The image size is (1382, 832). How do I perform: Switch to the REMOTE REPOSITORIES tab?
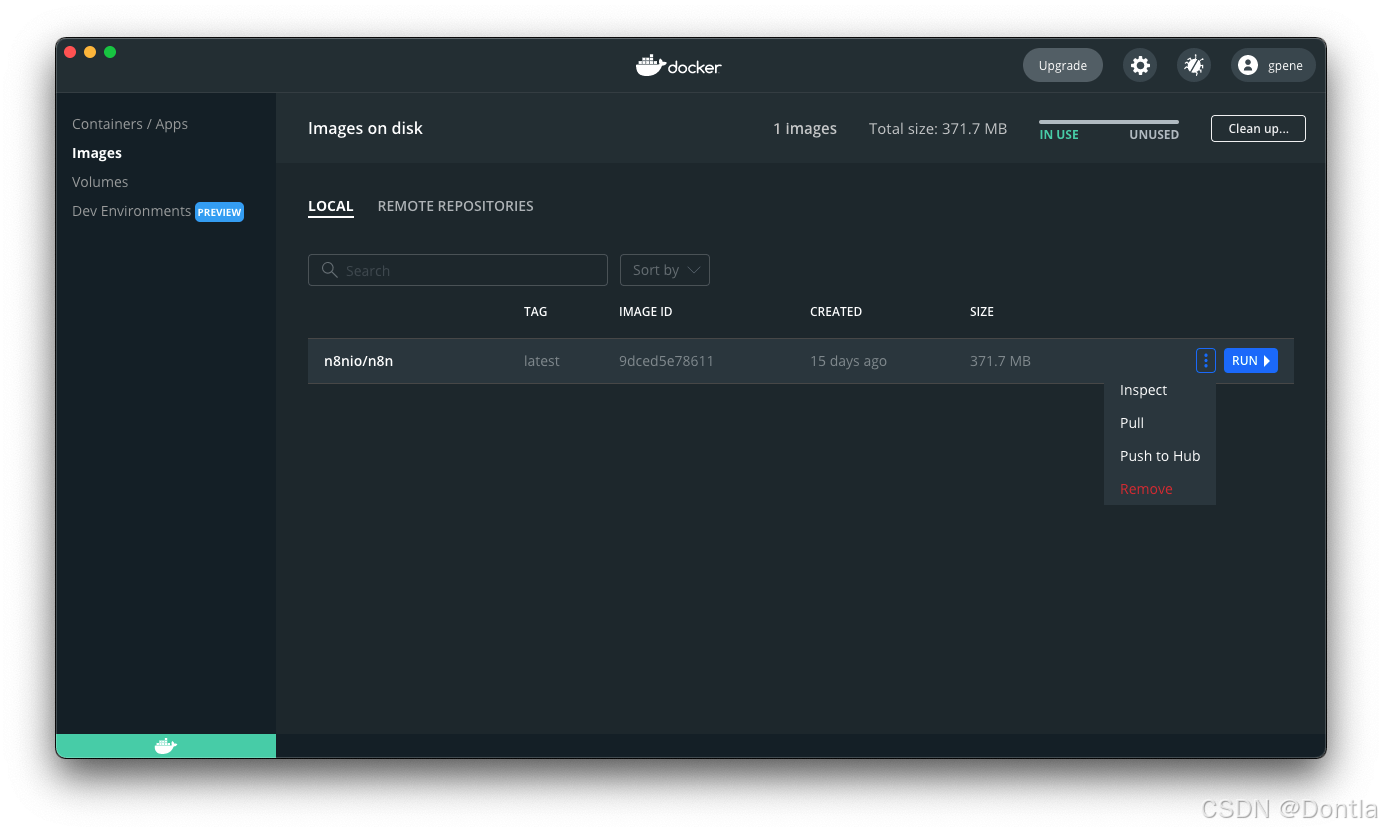455,206
